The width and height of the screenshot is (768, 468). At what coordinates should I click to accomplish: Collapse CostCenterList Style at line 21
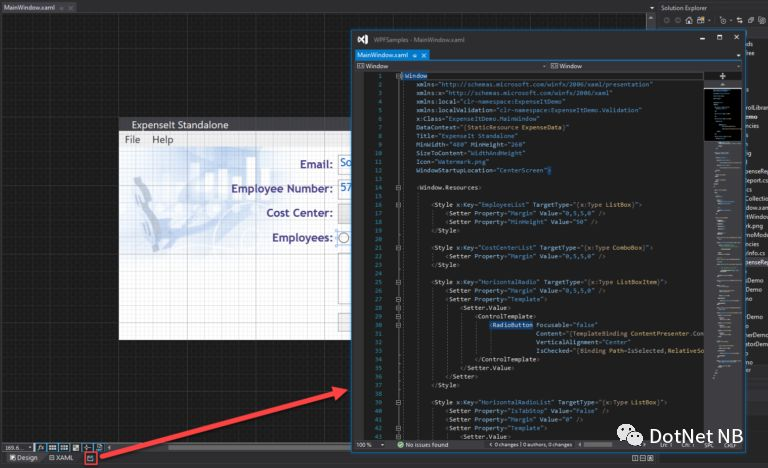(398, 248)
